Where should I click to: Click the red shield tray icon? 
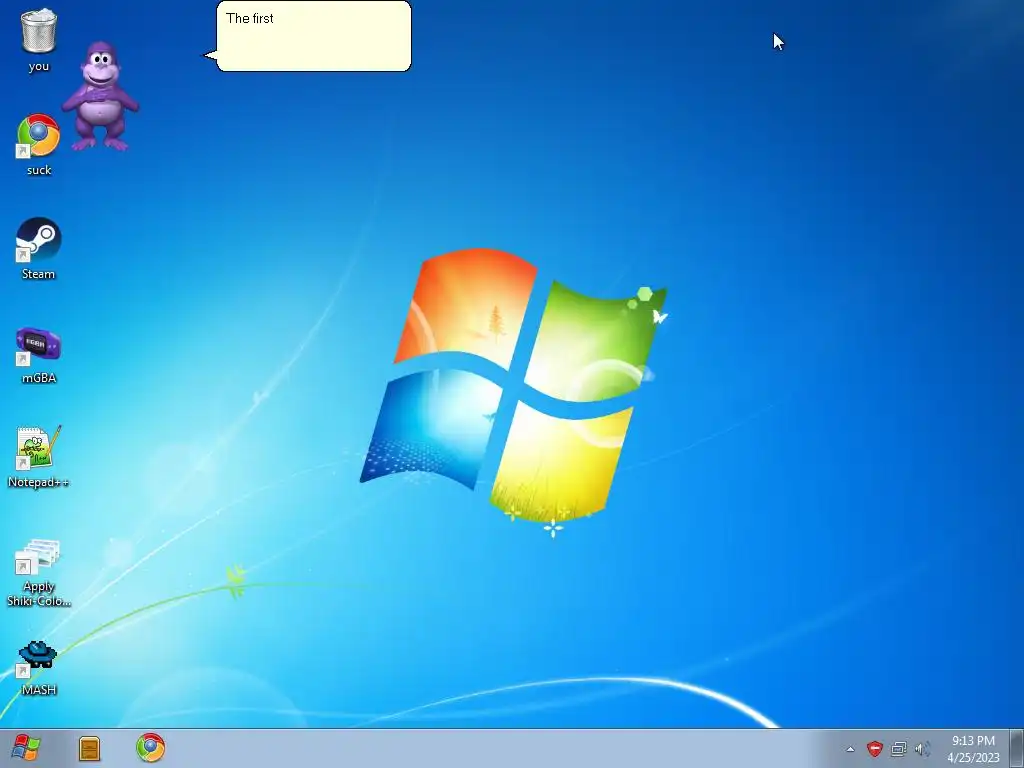point(874,748)
